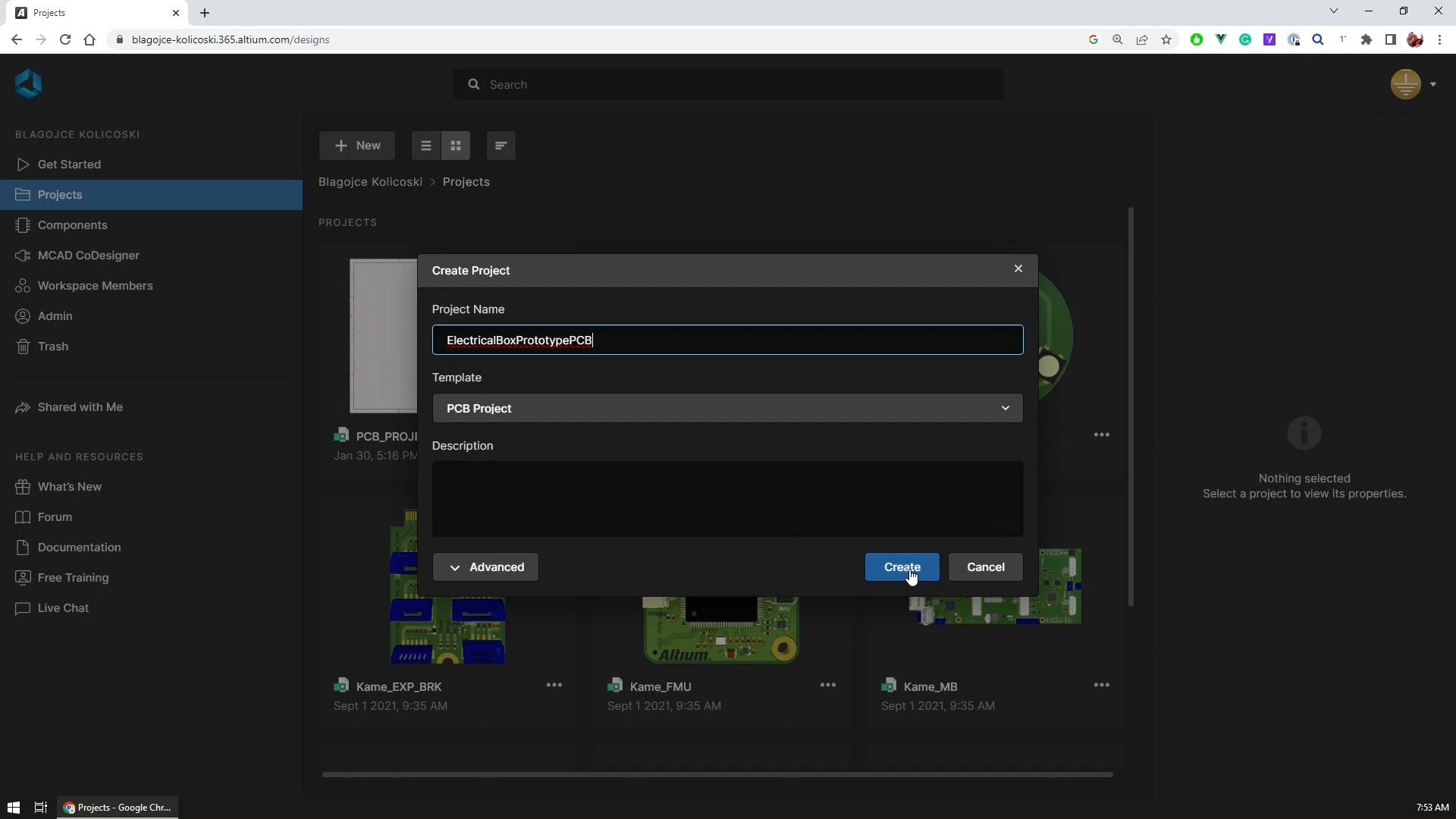Click the Kame_MB project name
Viewport: 1456px width, 819px height.
pyautogui.click(x=930, y=686)
